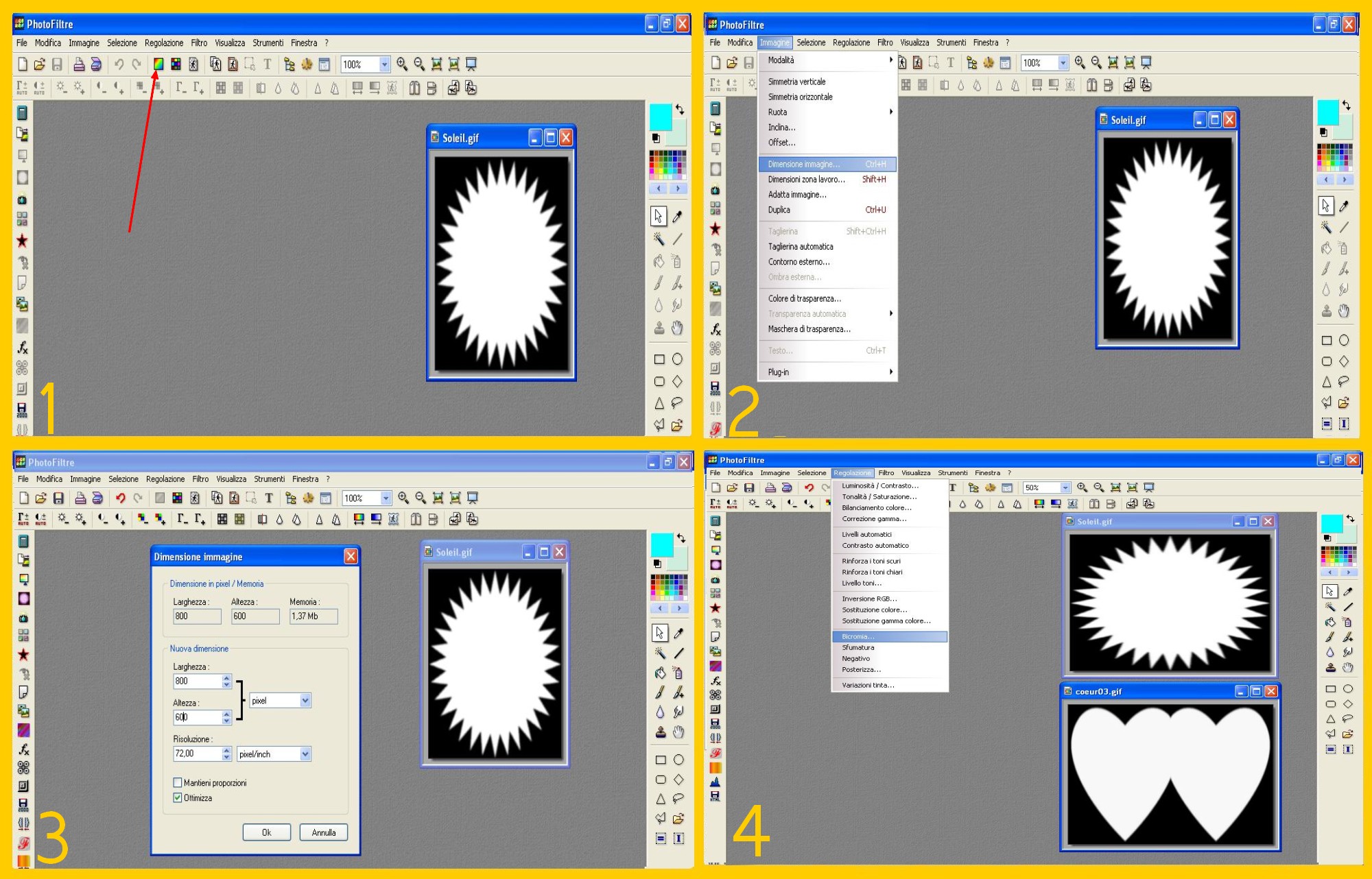Open the 50% zoom level dropdown
The width and height of the screenshot is (1372, 879).
point(1065,487)
